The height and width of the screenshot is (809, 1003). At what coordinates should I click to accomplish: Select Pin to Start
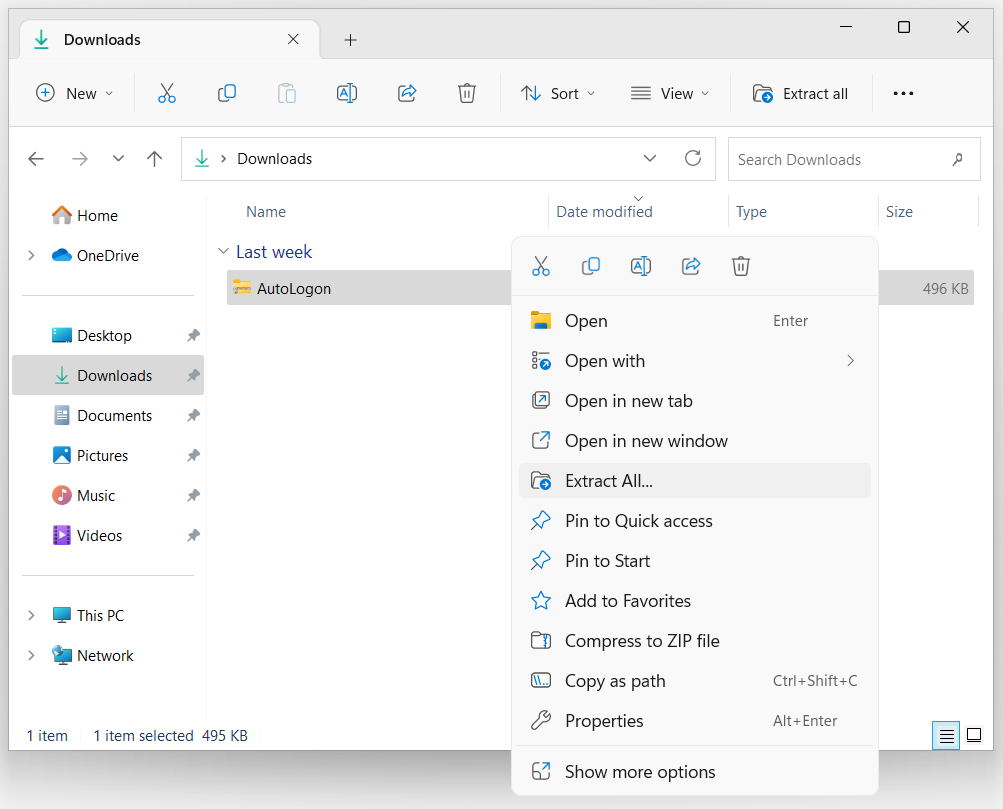(x=695, y=561)
